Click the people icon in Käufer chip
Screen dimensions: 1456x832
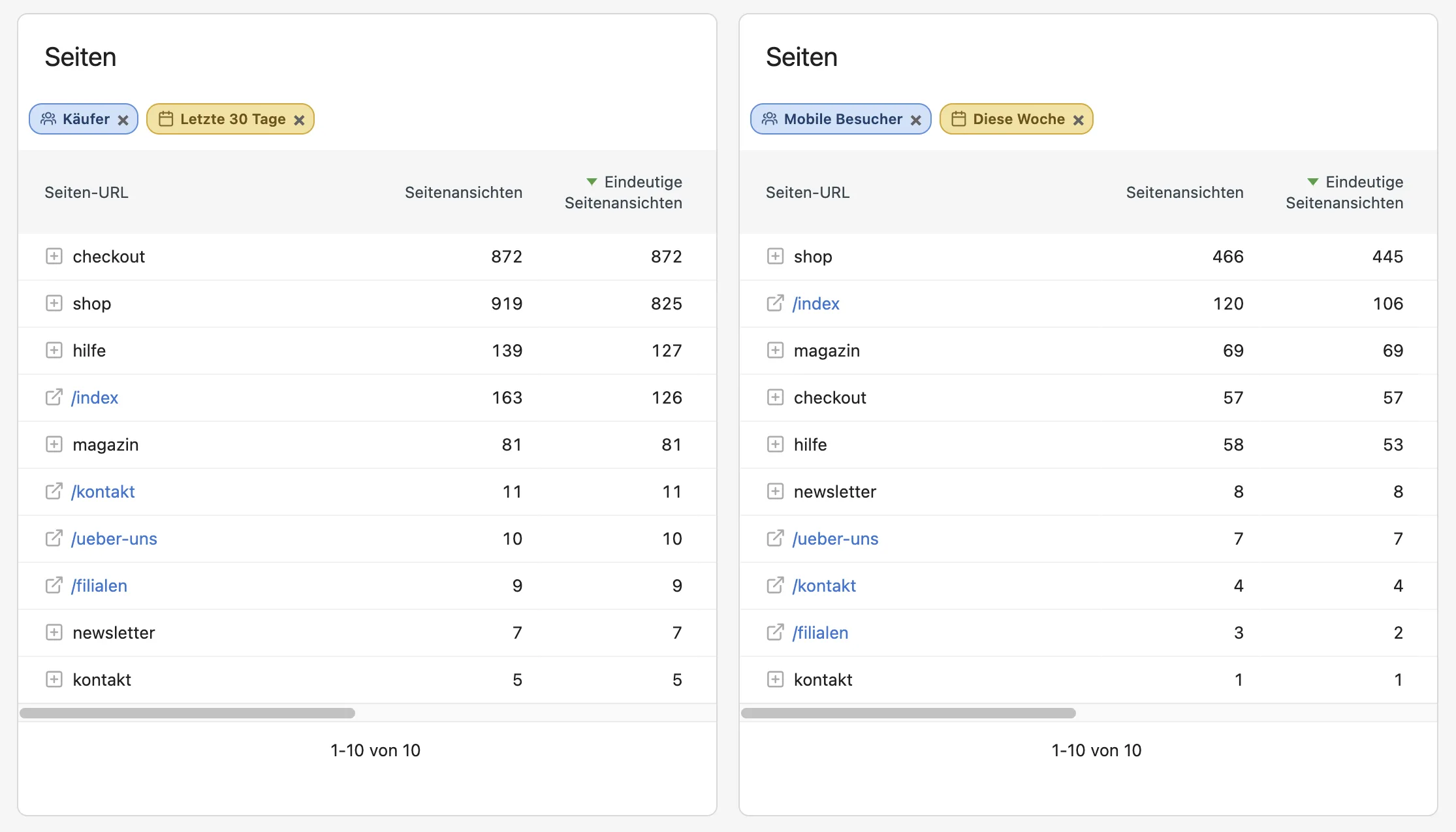pos(48,119)
